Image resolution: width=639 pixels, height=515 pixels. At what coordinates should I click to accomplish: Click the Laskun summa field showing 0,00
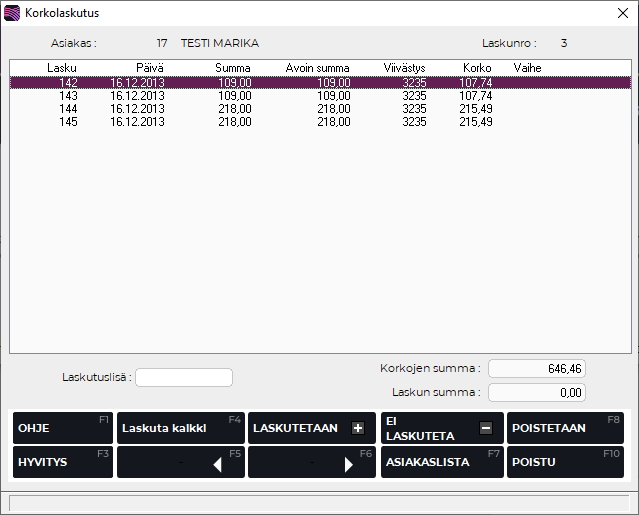536,392
